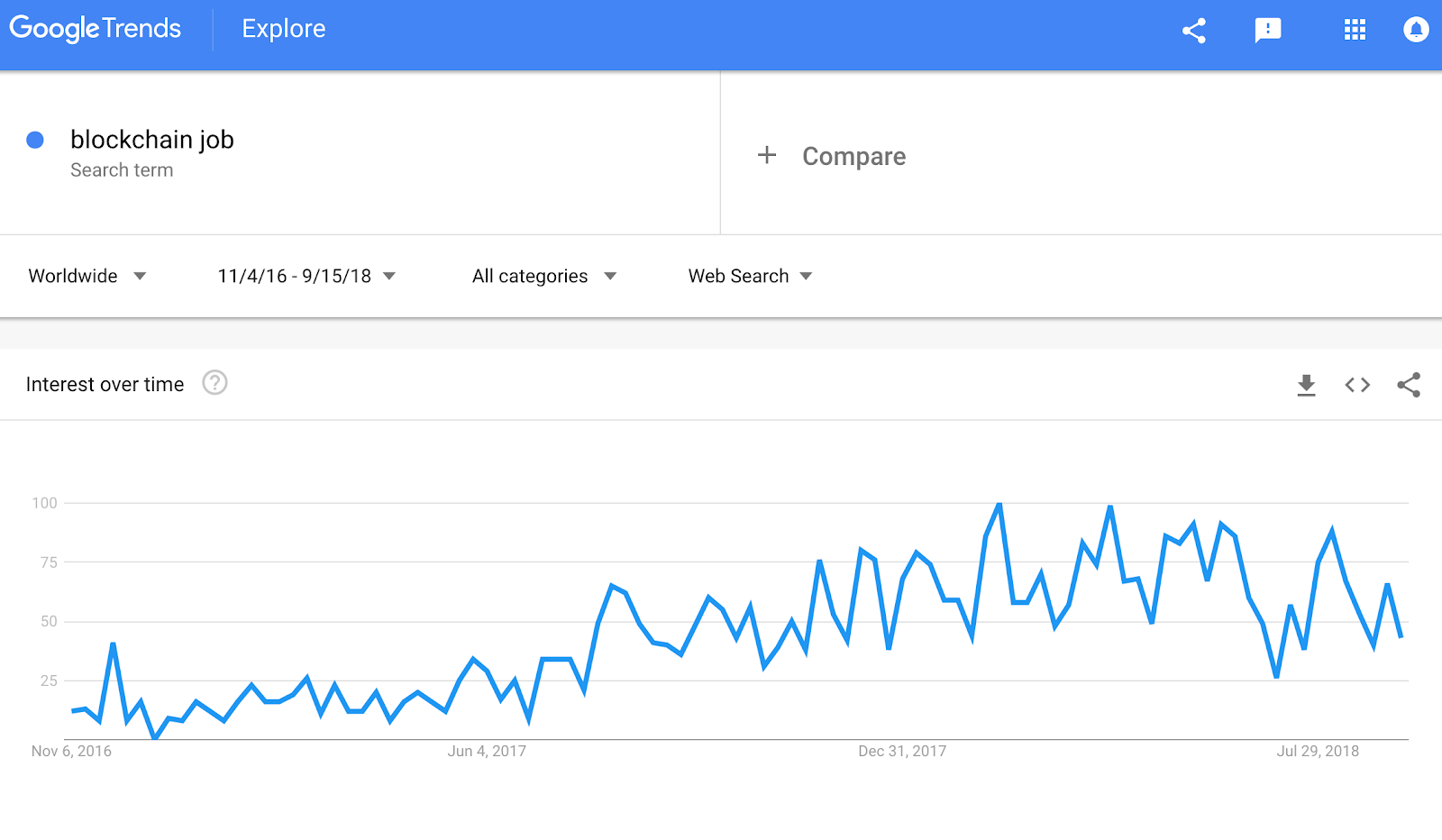Viewport: 1442px width, 840px height.
Task: Click the share icon in top header
Action: pyautogui.click(x=1194, y=31)
